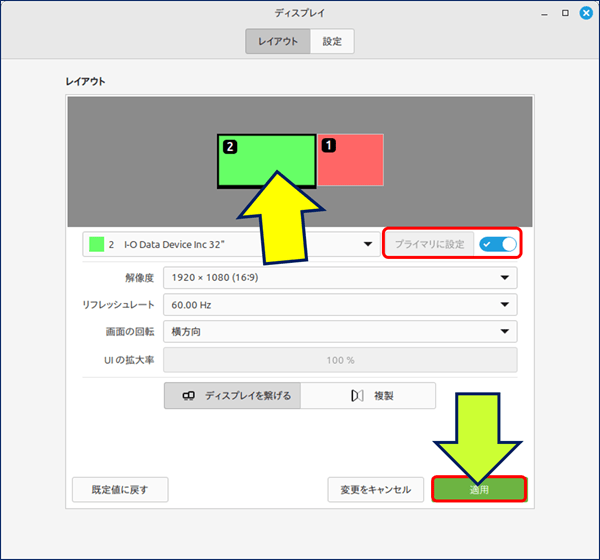The height and width of the screenshot is (560, 600).
Task: Click the 解像度 label text
Action: (140, 278)
